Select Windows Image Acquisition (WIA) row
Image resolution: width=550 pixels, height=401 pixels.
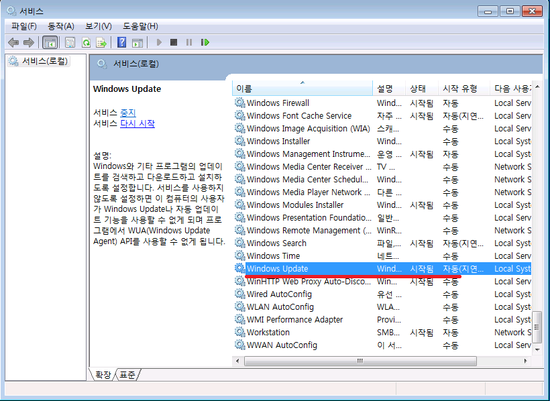tap(382, 128)
